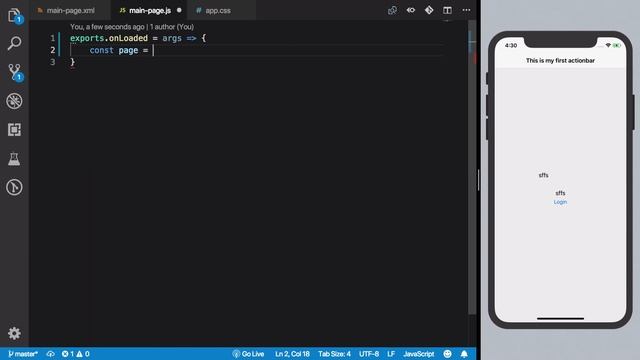Click the 4:30 clock in simulator status bar

(511, 45)
